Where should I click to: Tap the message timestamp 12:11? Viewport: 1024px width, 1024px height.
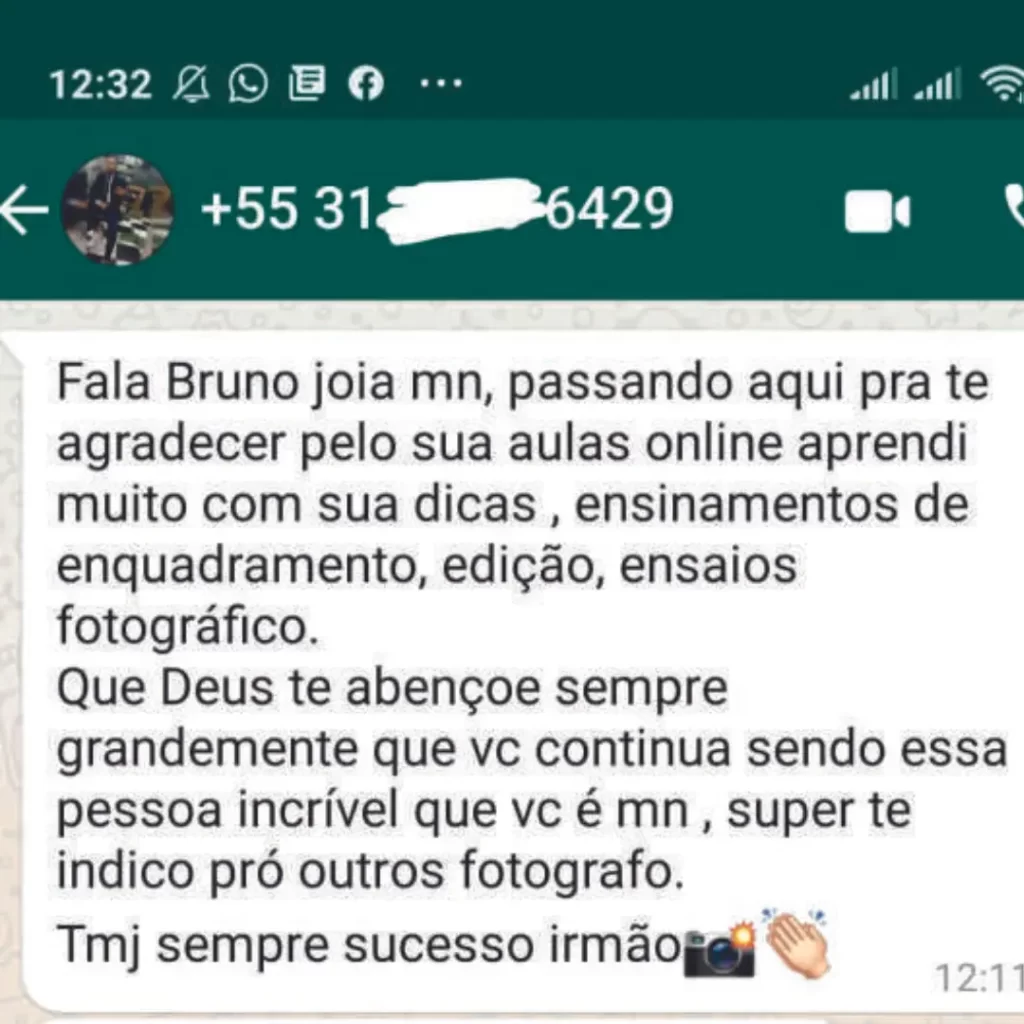coord(979,978)
